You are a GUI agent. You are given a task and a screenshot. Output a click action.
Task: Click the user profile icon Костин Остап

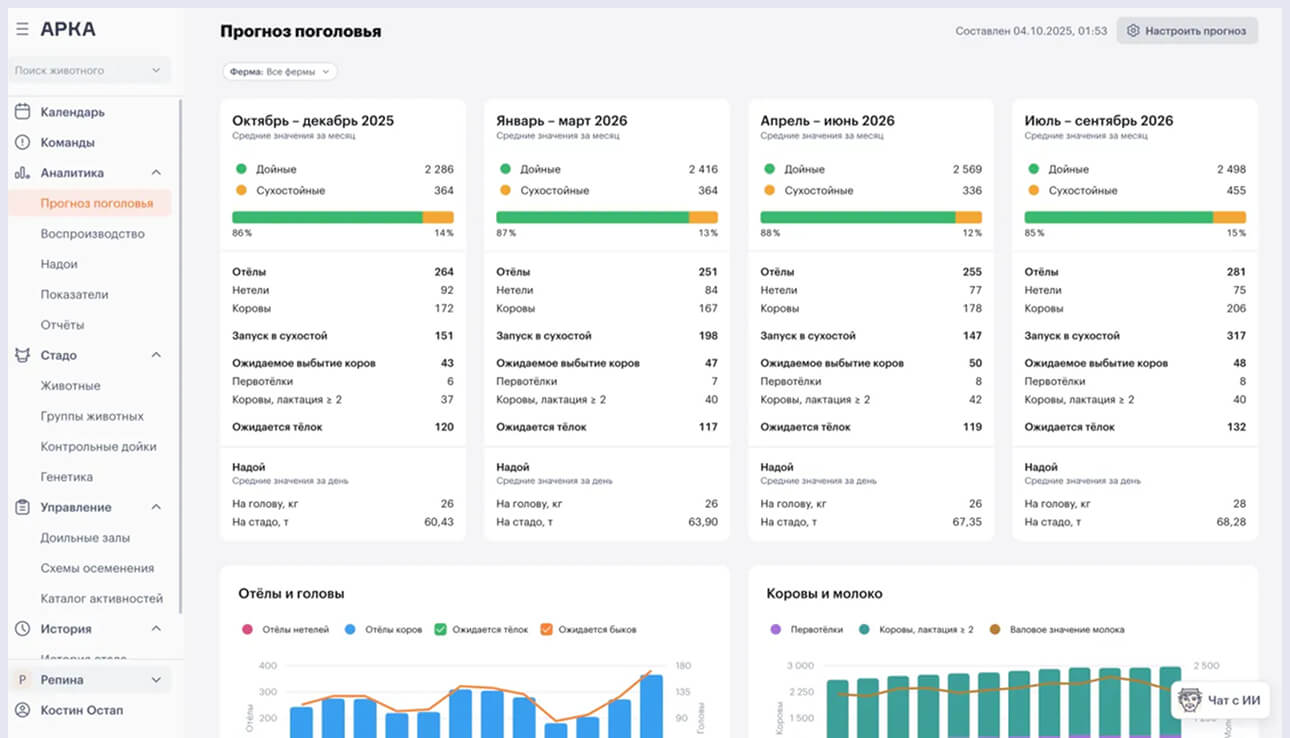click(22, 710)
